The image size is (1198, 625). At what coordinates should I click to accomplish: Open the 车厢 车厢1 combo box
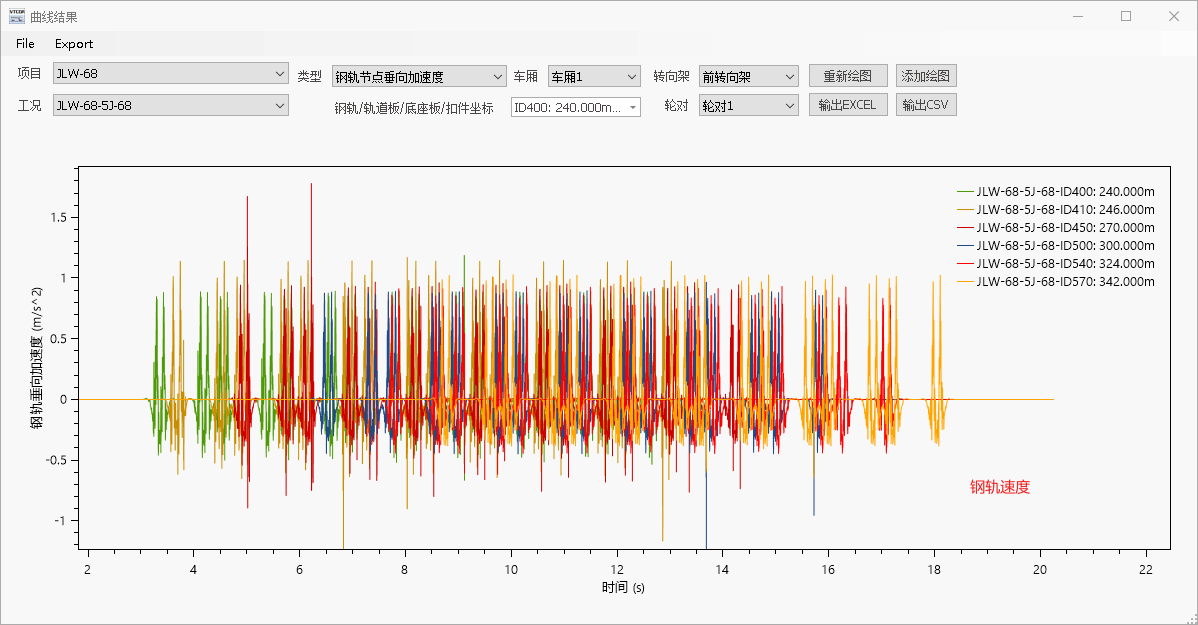[593, 76]
